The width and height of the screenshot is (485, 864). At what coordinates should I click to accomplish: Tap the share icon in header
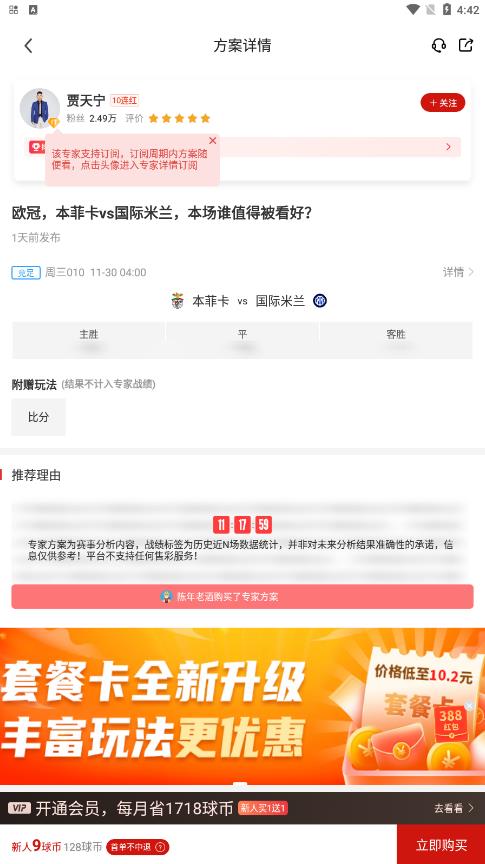(466, 45)
